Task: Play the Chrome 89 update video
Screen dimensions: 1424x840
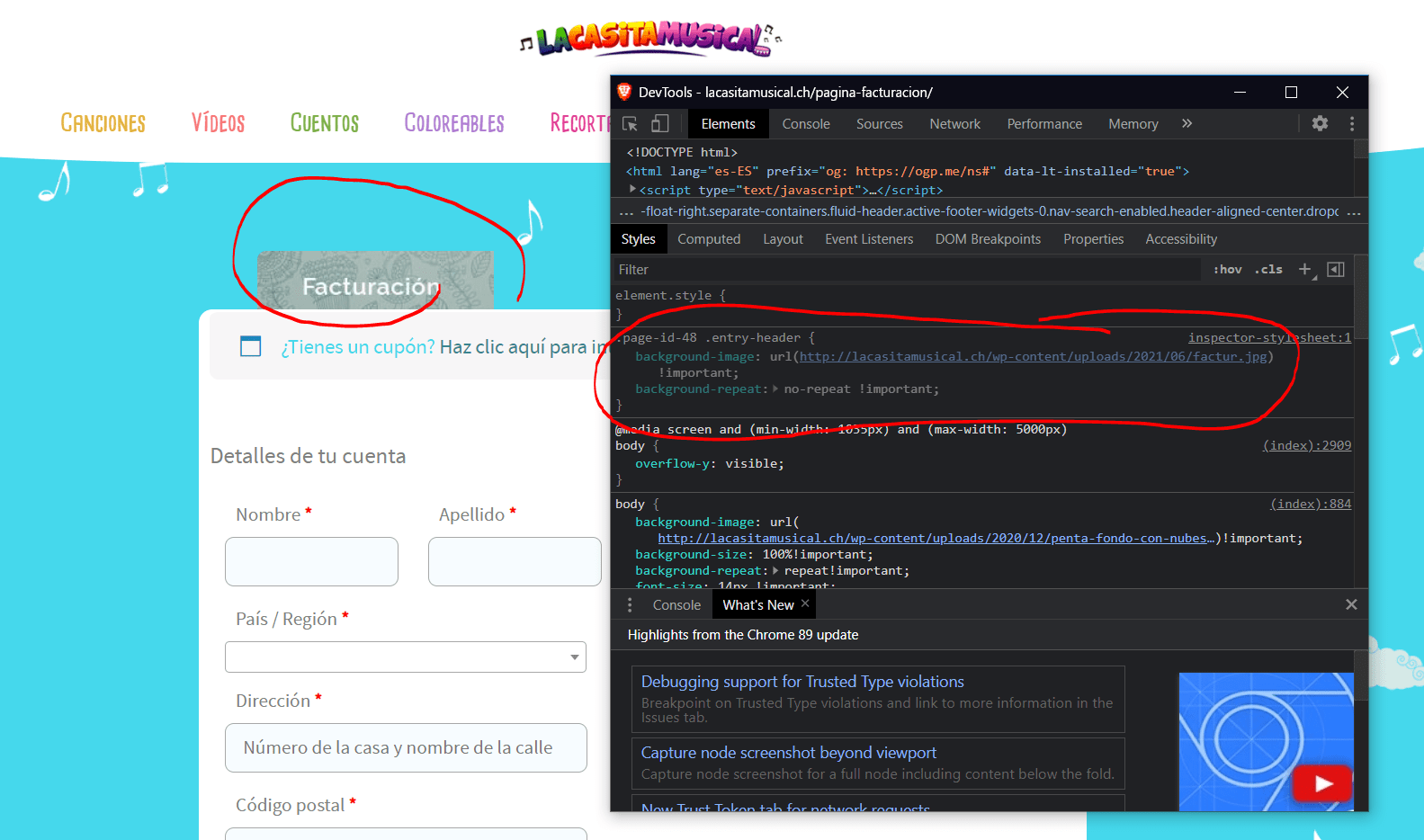Action: [1322, 783]
